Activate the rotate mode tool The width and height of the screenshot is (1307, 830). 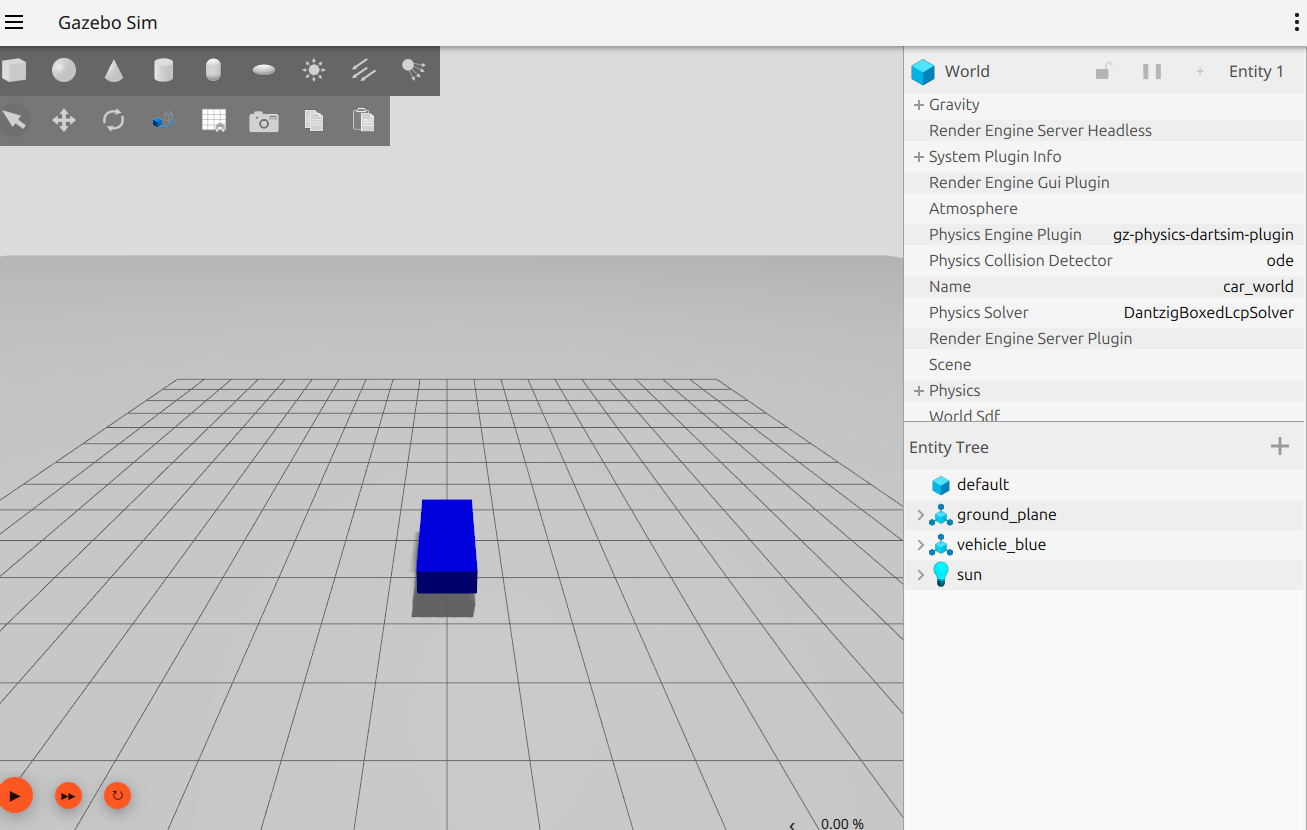point(114,120)
